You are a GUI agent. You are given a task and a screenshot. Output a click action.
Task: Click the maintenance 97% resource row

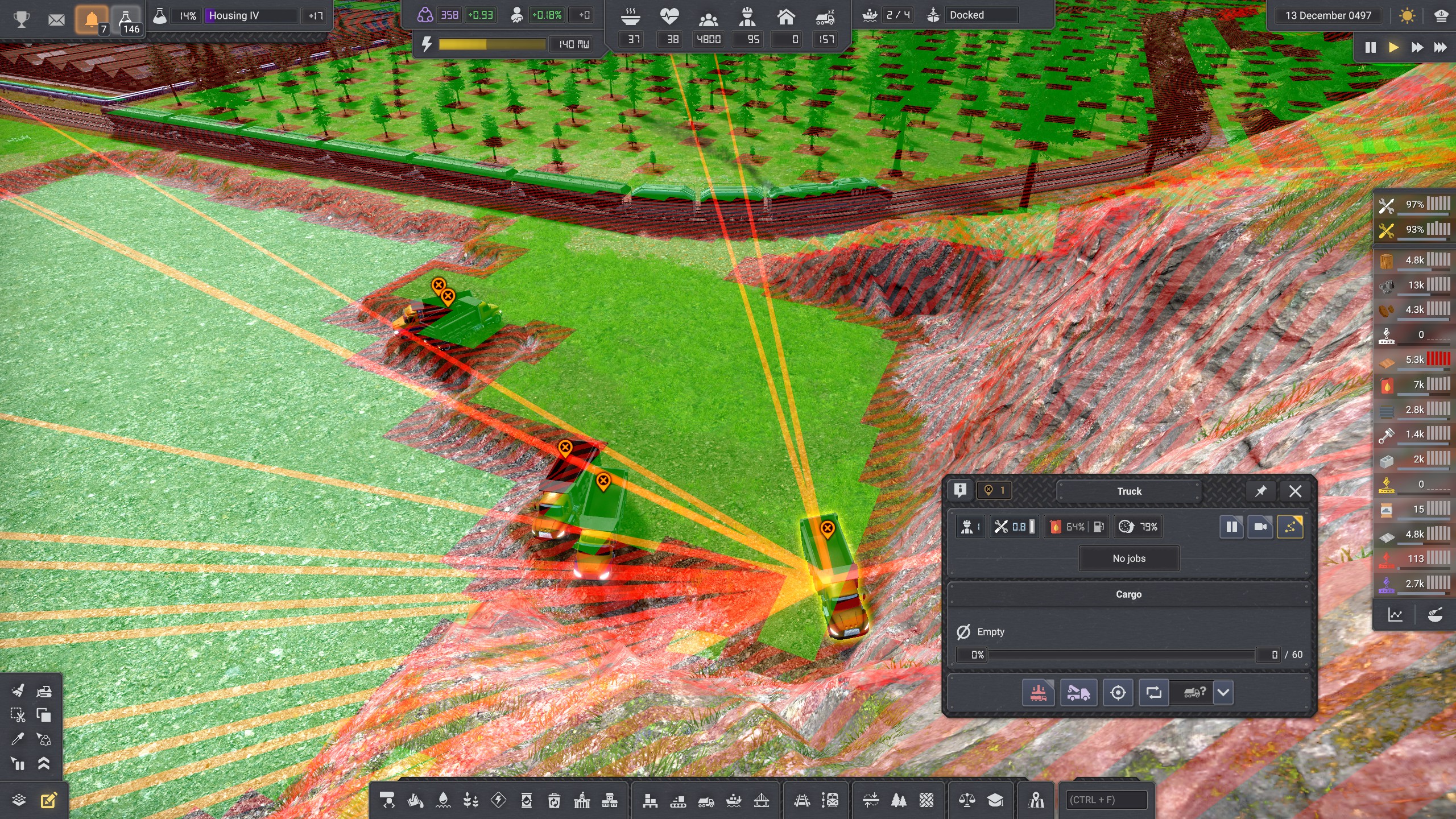[x=1414, y=205]
